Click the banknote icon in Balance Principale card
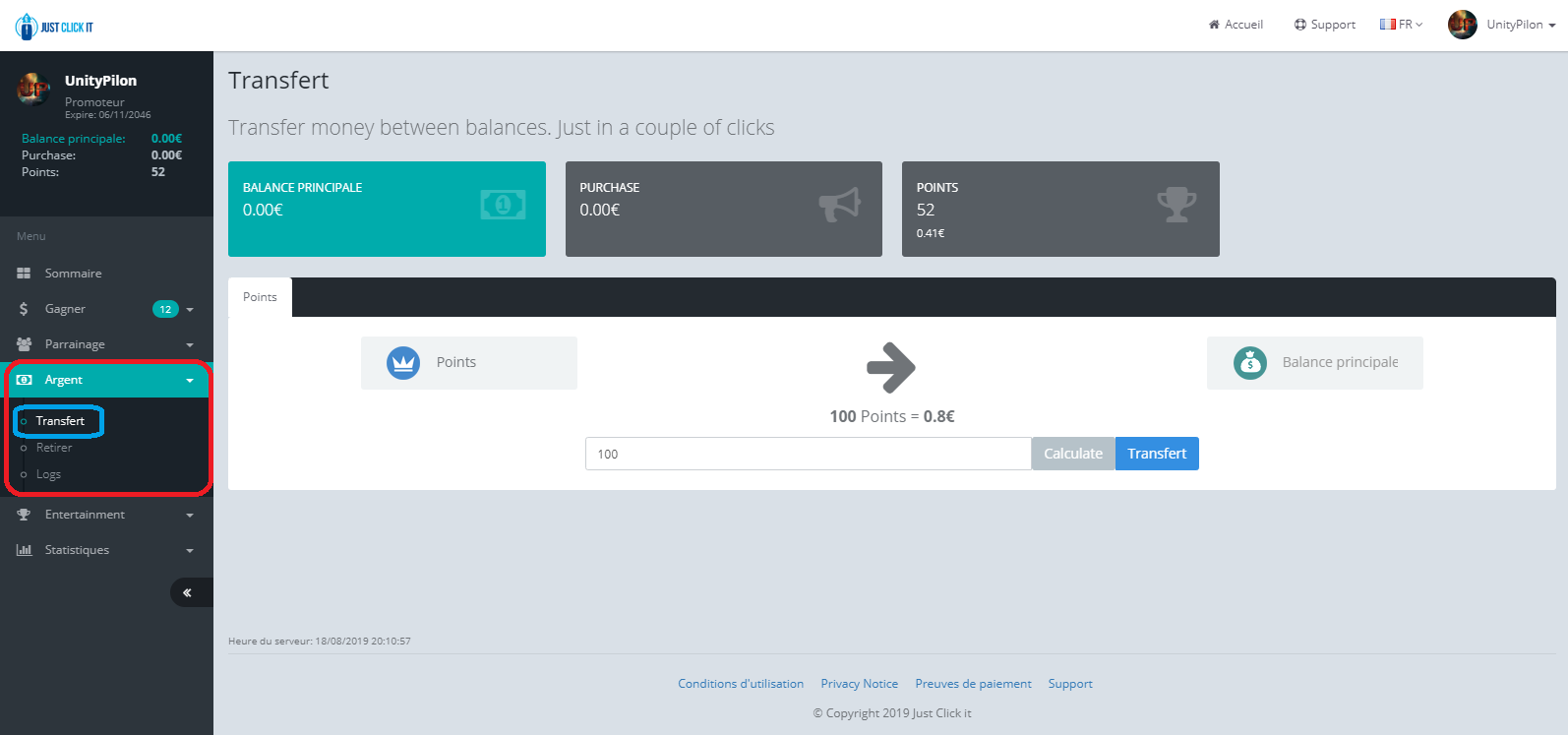Screen dimensions: 1568x735 503,205
